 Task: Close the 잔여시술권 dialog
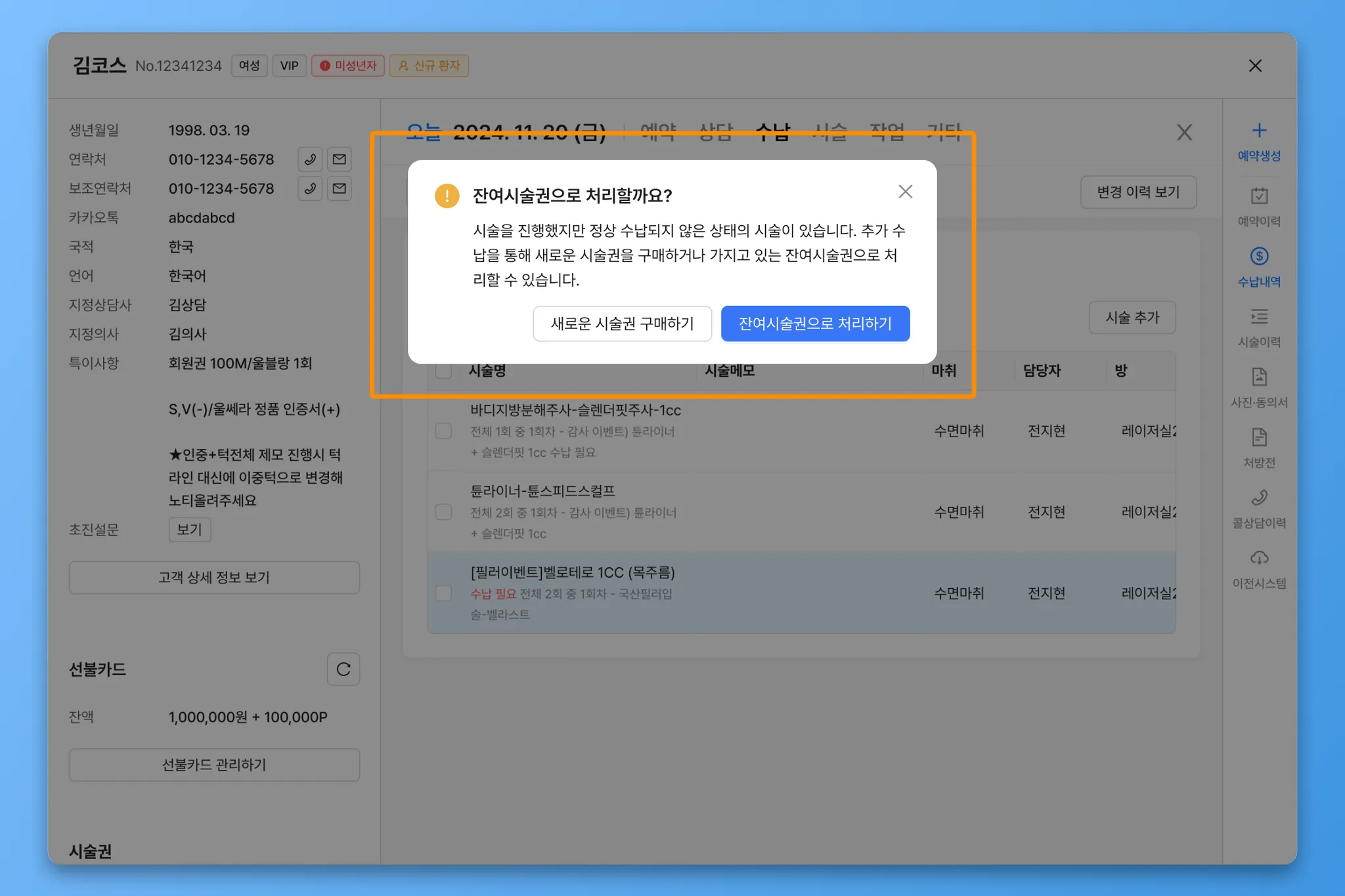click(905, 192)
